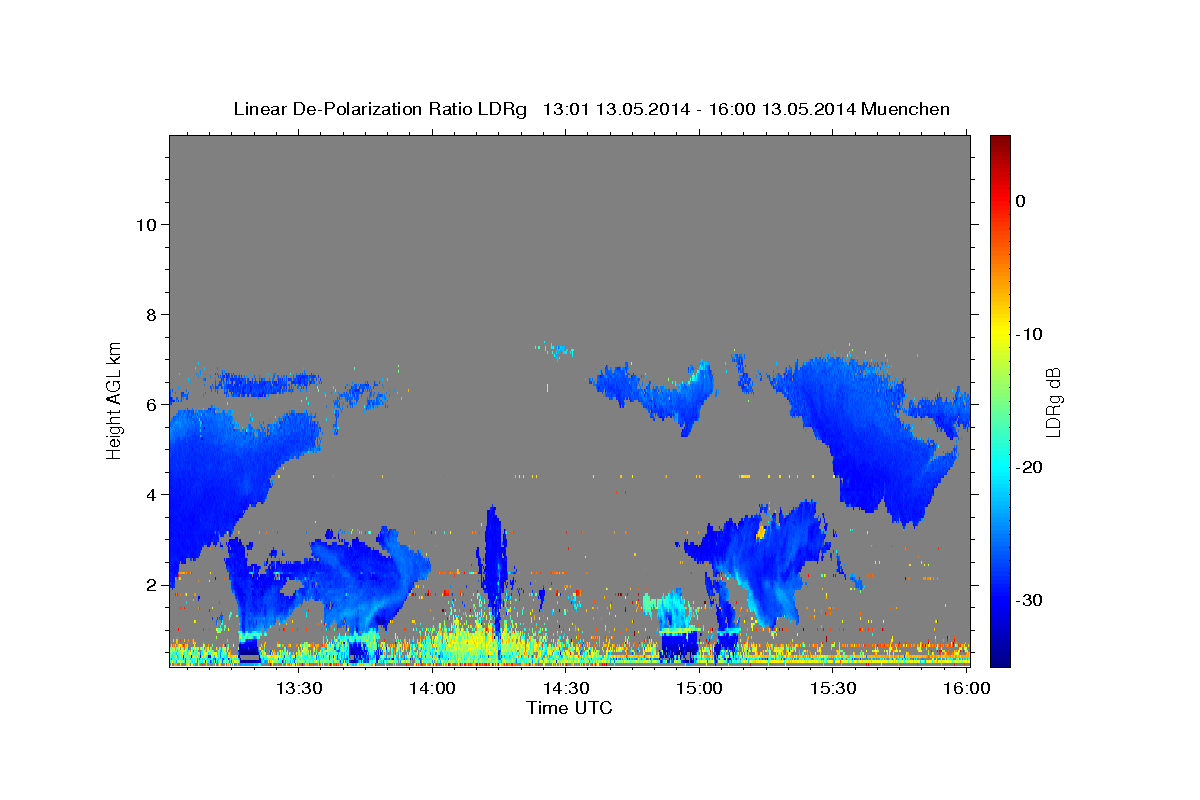Click the 13:30 time tick label

299,689
